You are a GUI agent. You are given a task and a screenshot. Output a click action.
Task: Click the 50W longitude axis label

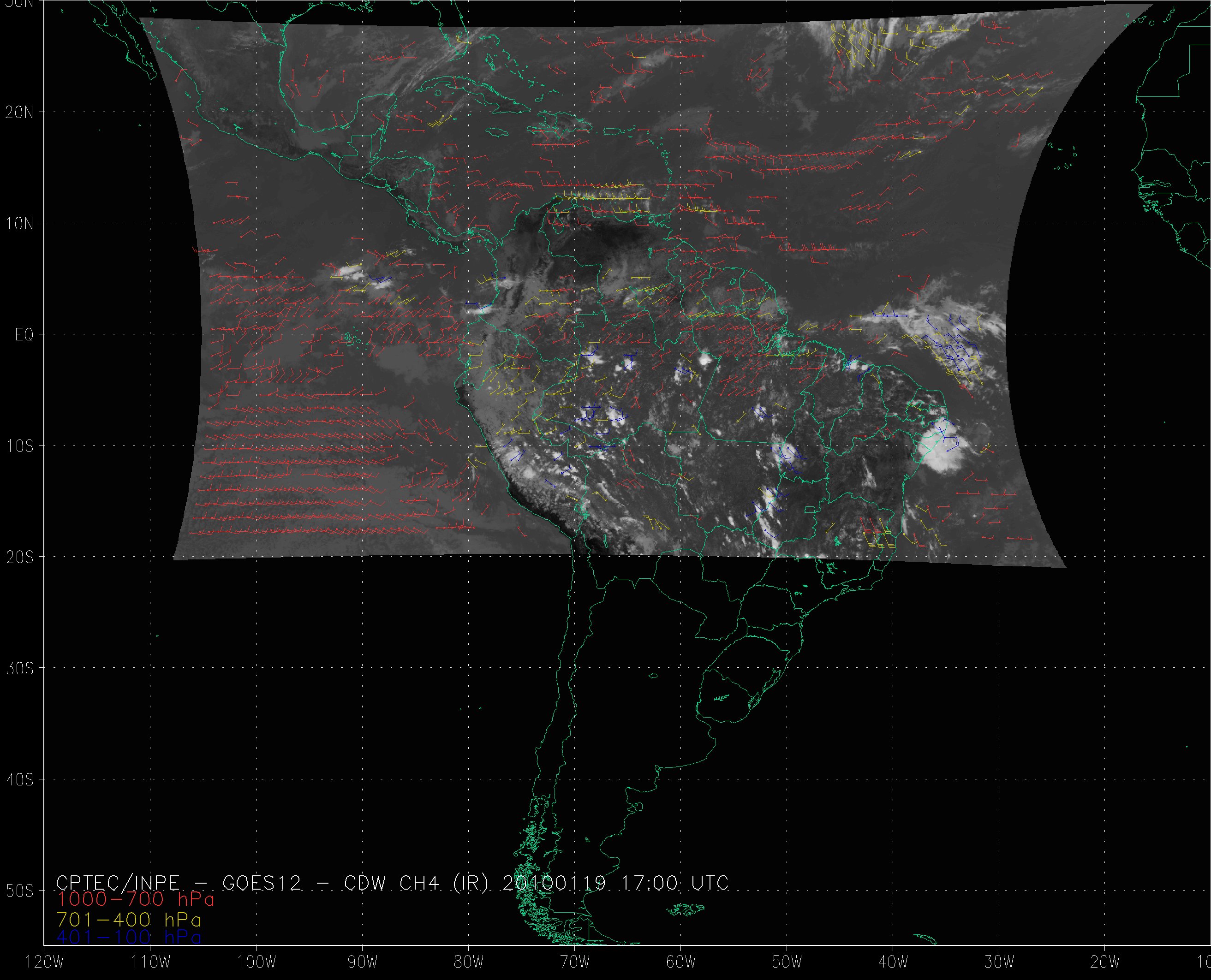787,962
